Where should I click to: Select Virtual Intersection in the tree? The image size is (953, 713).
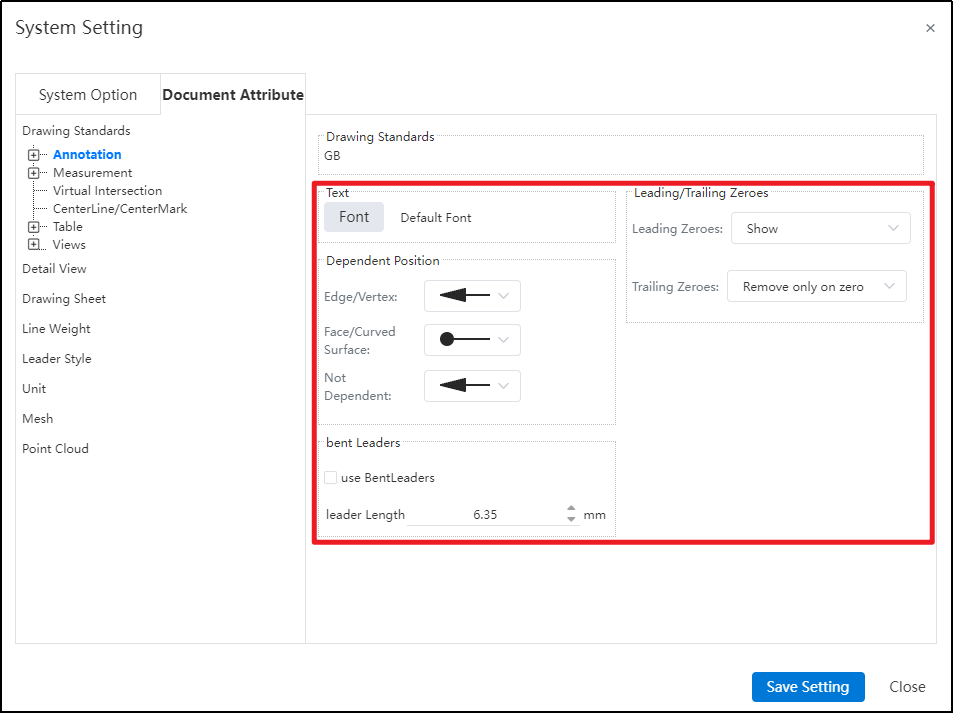(x=107, y=191)
